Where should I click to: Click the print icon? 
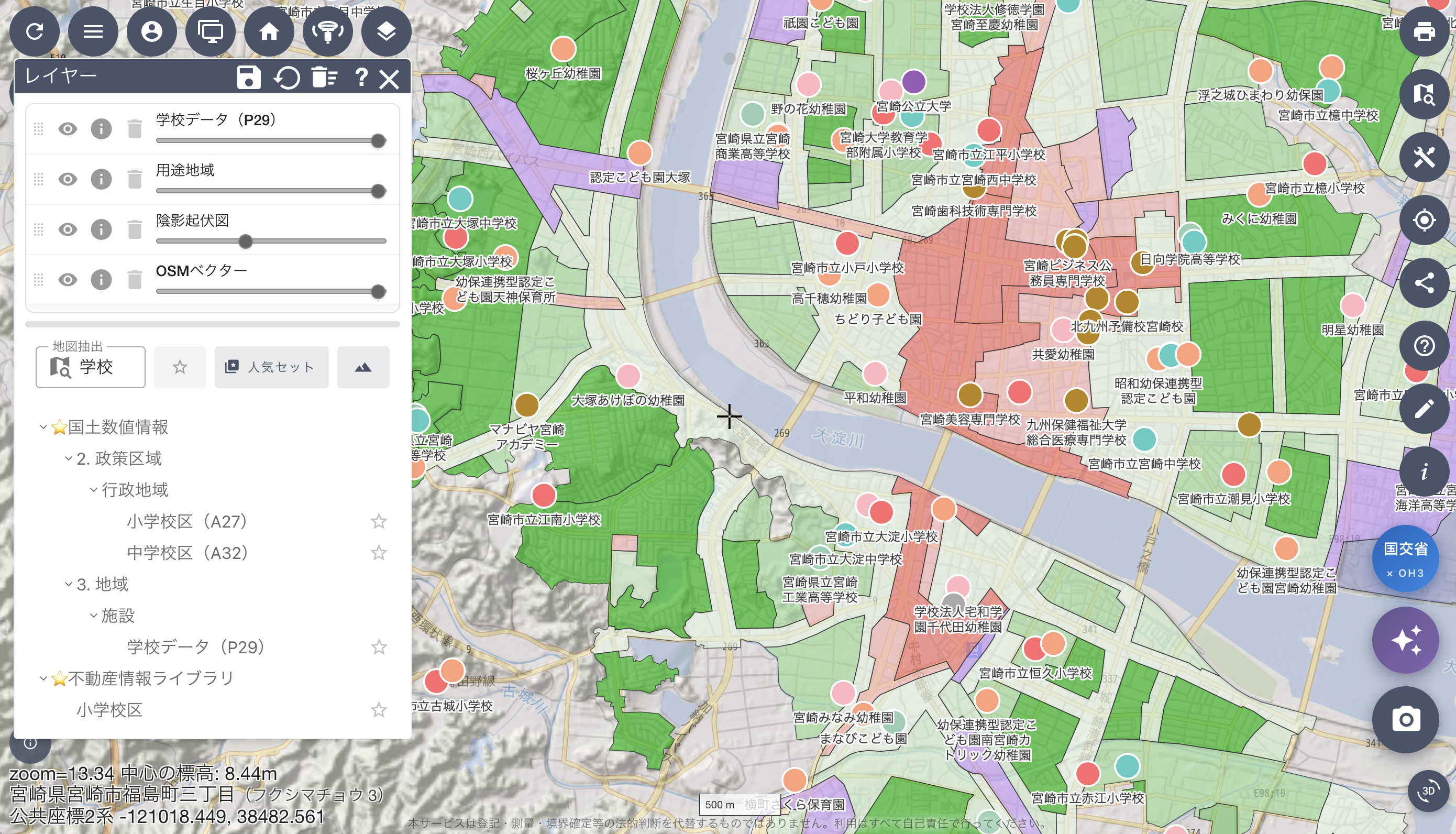(x=1424, y=31)
